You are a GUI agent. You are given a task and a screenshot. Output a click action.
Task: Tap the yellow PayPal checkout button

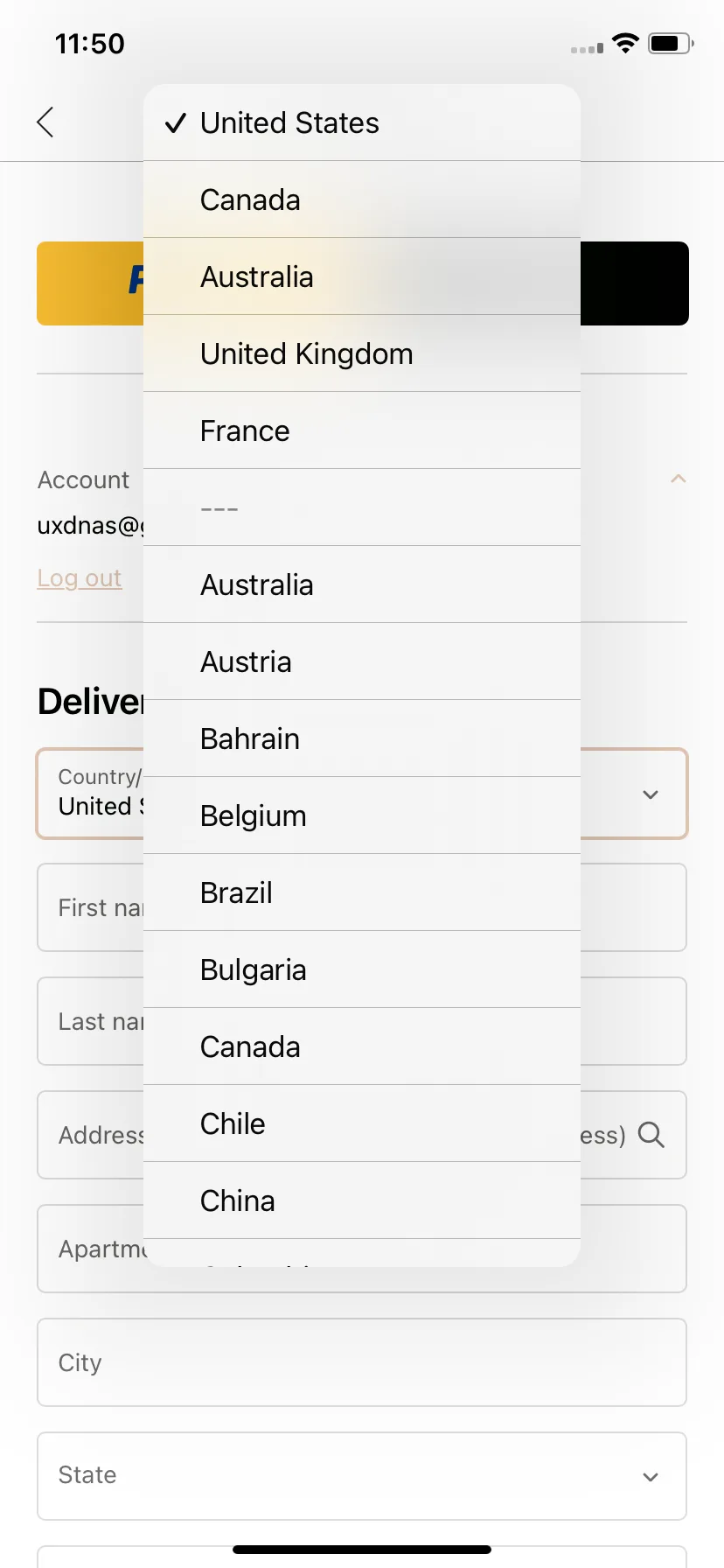pyautogui.click(x=90, y=283)
